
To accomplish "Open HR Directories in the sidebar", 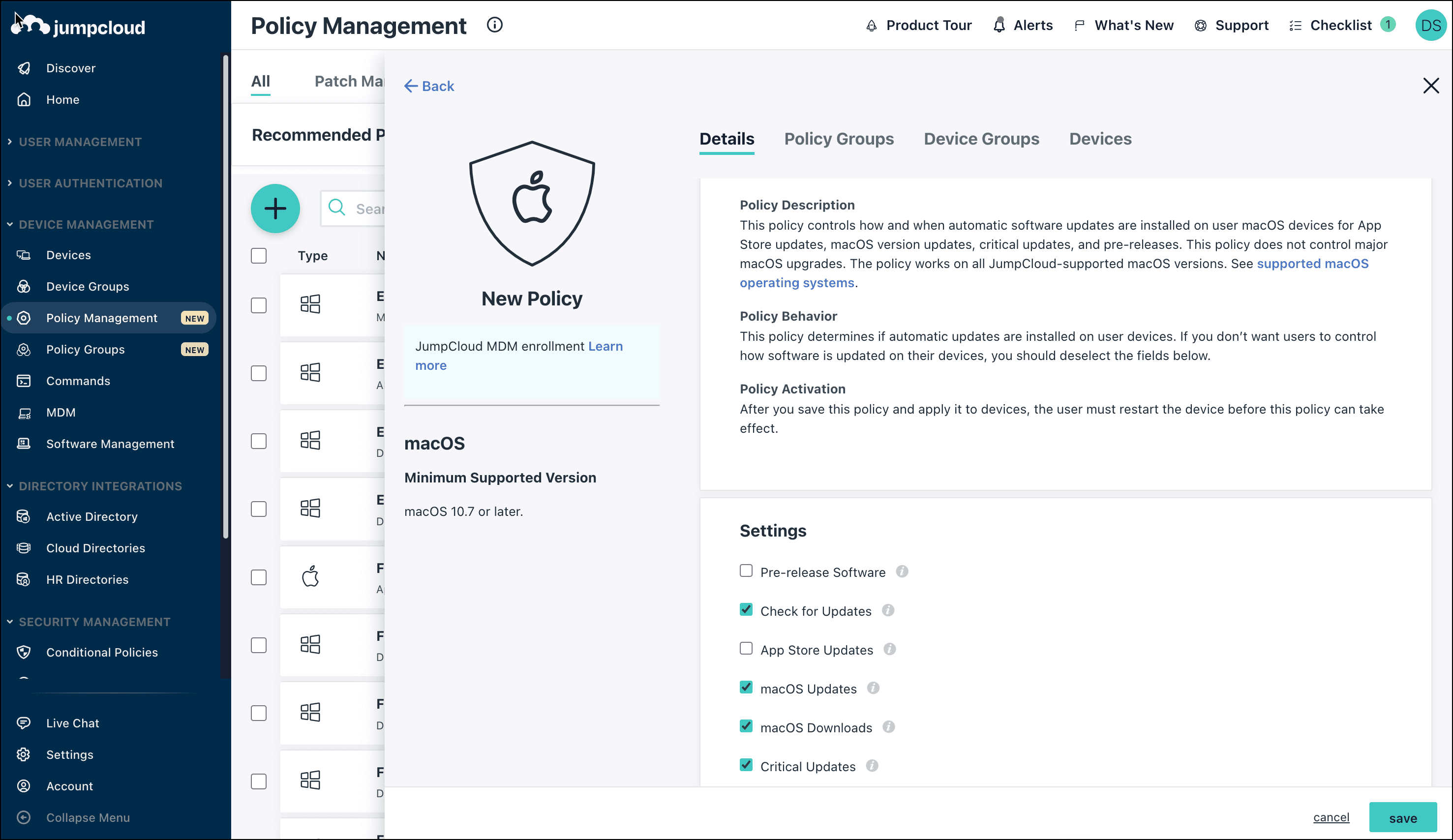I will click(x=87, y=579).
